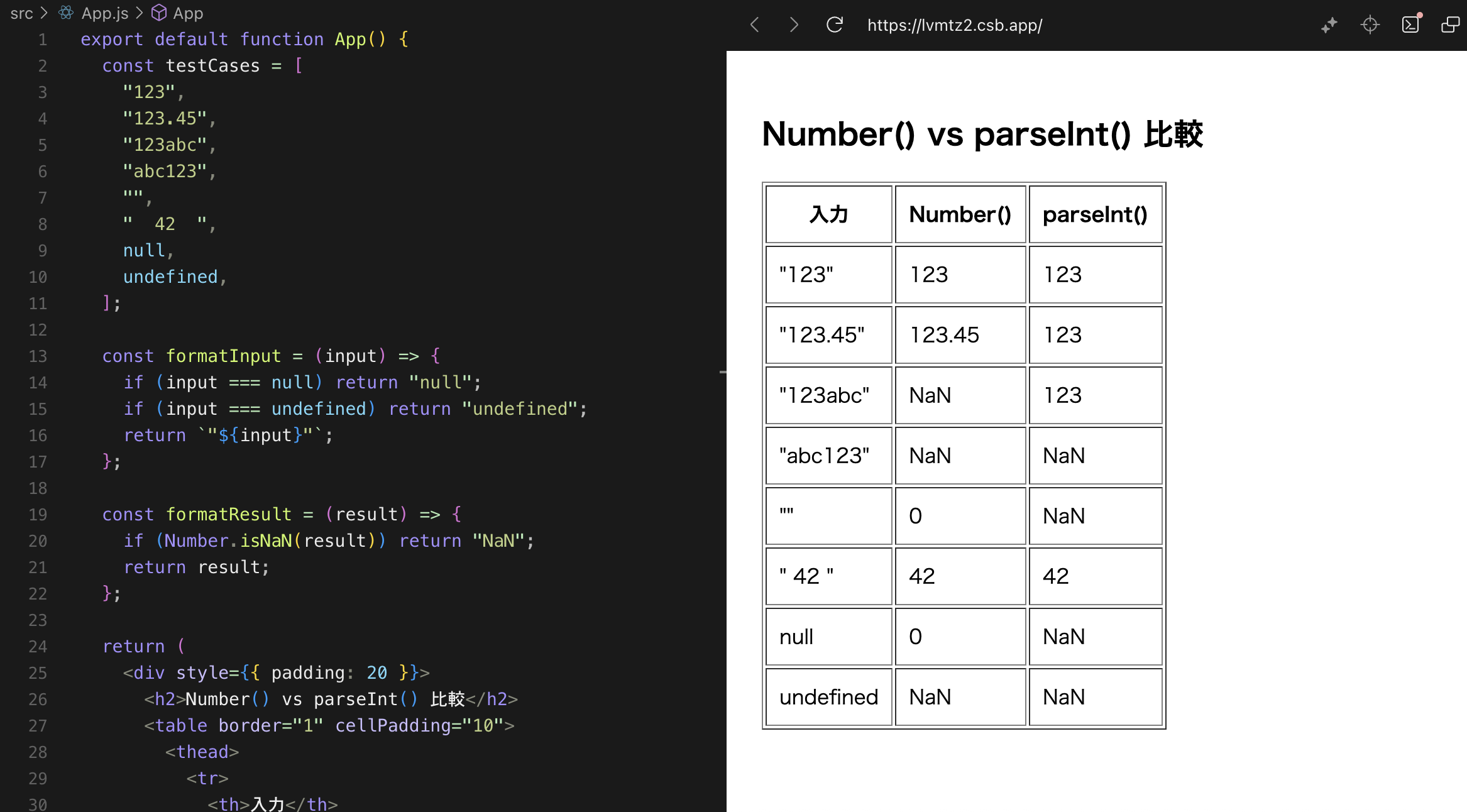Open preview in new window icon
This screenshot has height=812, width=1467.
1450,25
